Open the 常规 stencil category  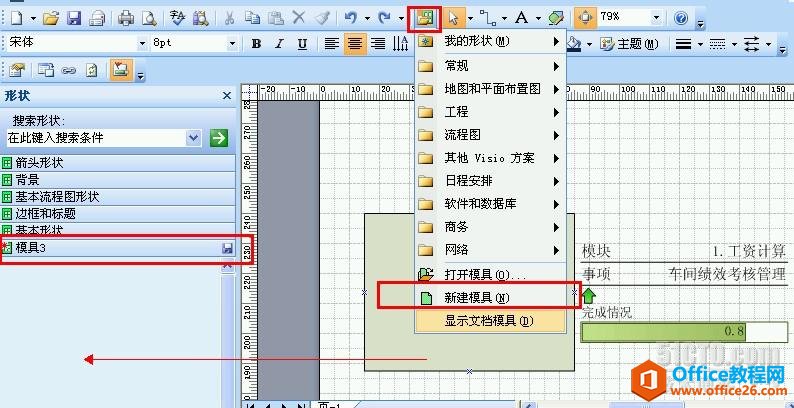(x=490, y=66)
